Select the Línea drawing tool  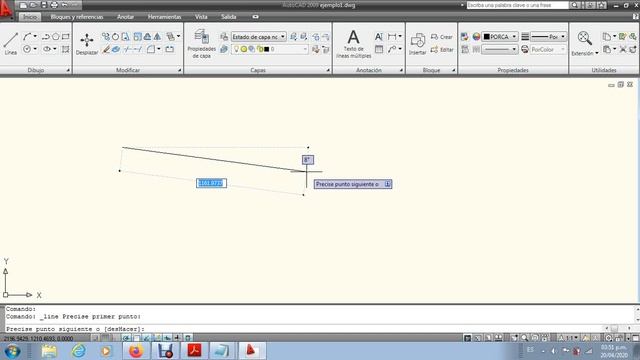pos(11,43)
